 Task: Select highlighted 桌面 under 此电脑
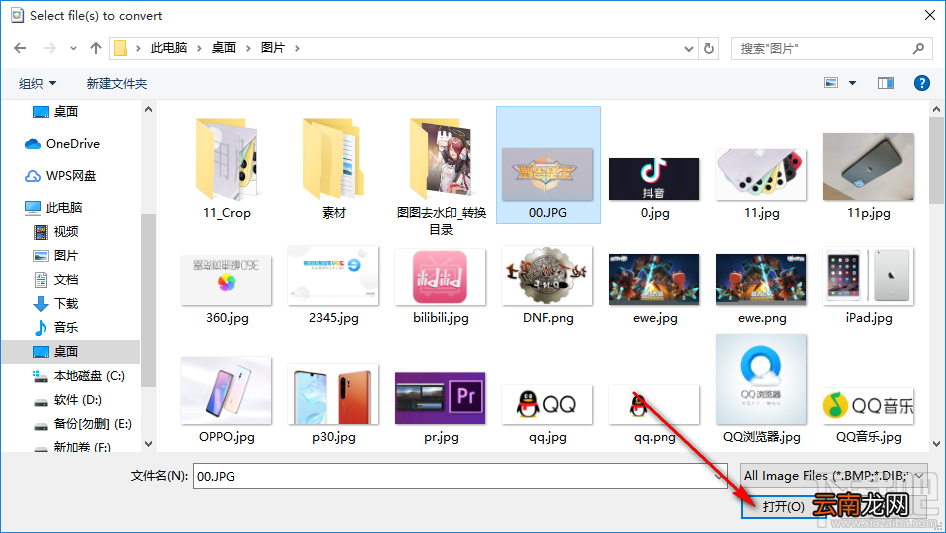point(71,351)
